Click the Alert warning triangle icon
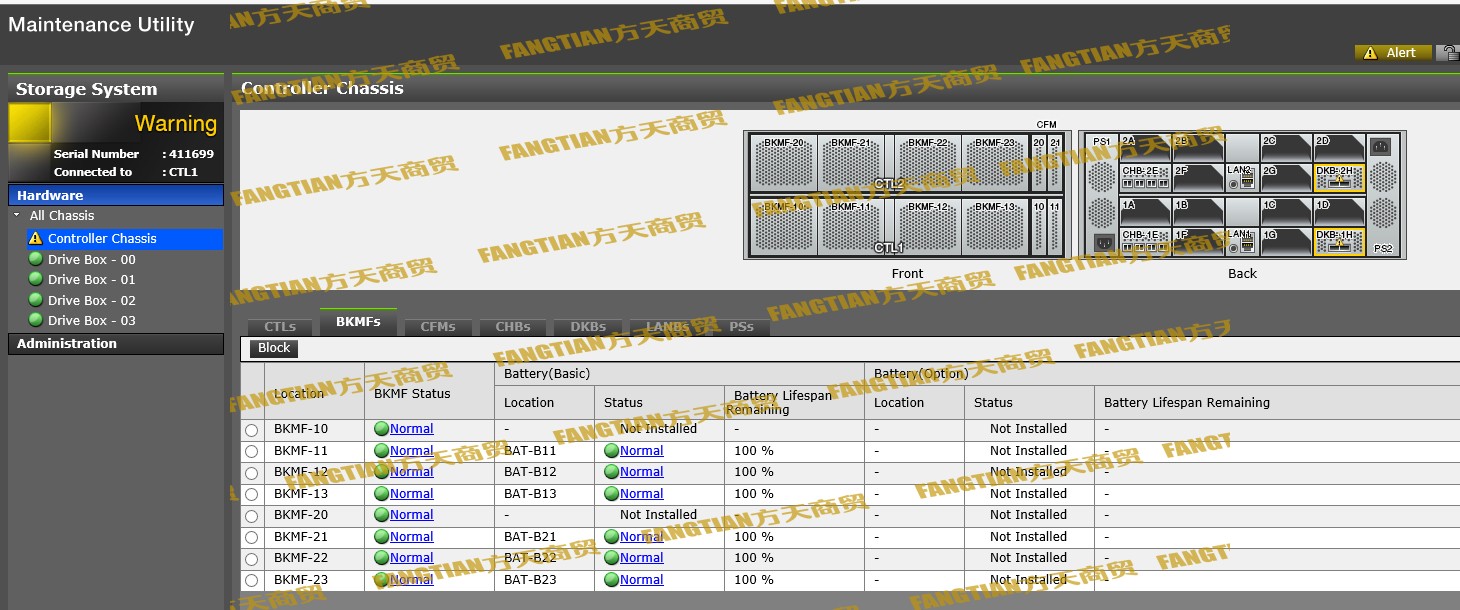 1372,52
